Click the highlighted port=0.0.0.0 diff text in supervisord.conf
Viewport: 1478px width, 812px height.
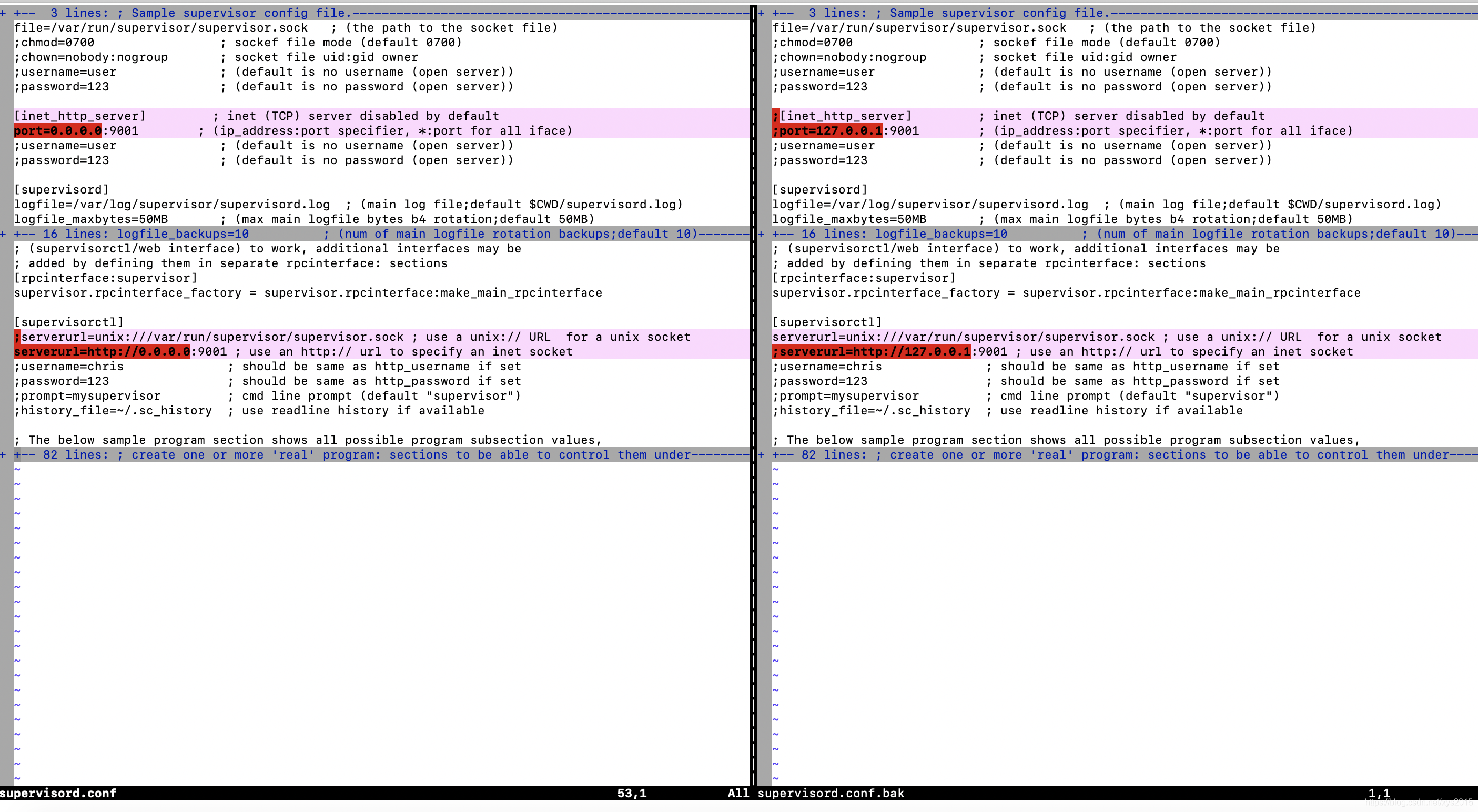58,131
